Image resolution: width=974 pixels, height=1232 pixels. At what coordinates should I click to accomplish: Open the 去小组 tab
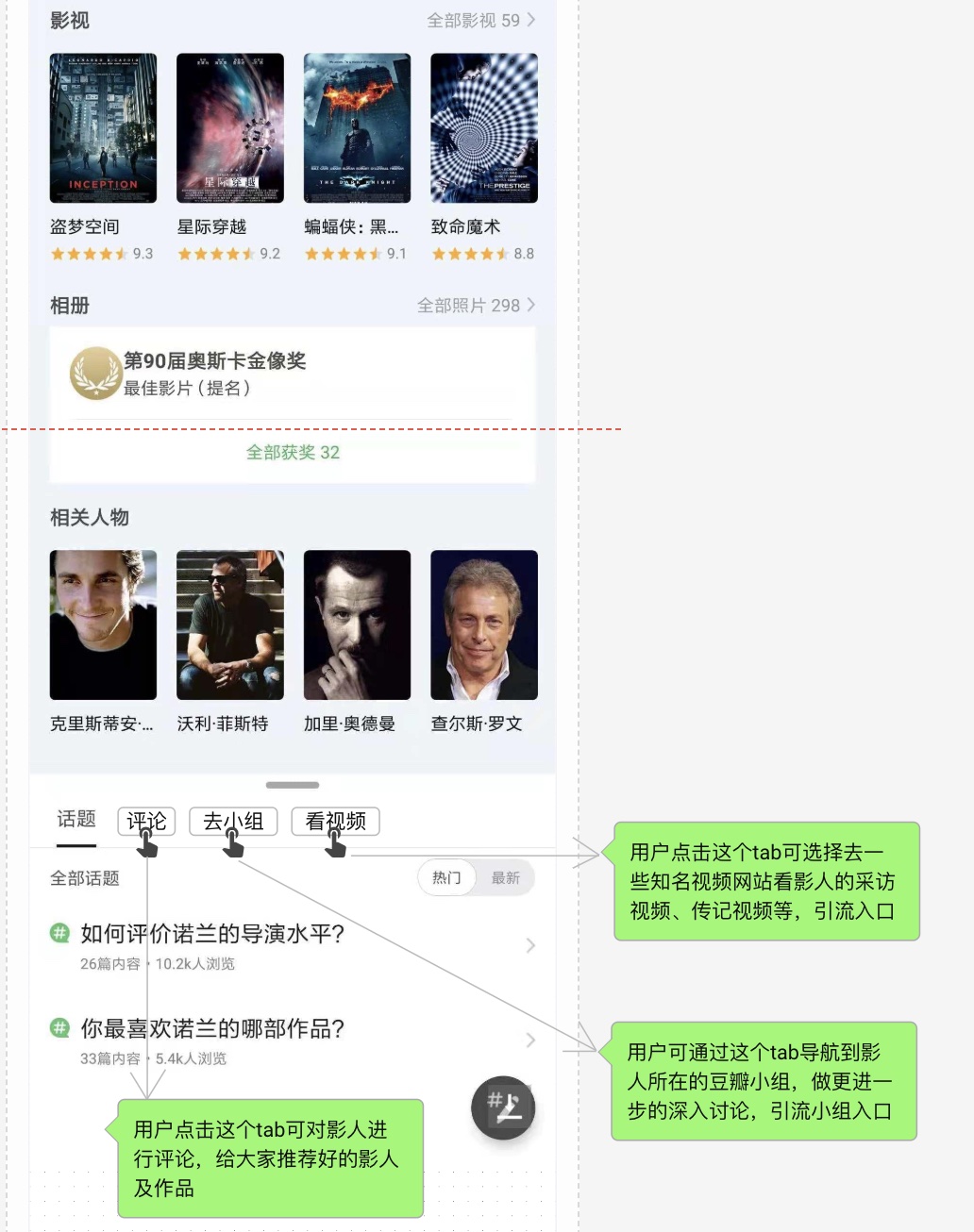coord(233,821)
